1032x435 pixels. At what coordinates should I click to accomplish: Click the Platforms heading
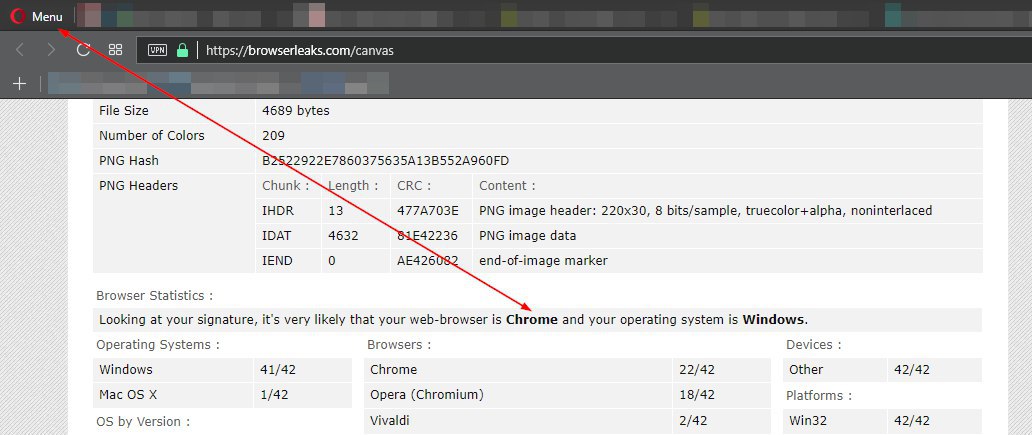(x=819, y=396)
